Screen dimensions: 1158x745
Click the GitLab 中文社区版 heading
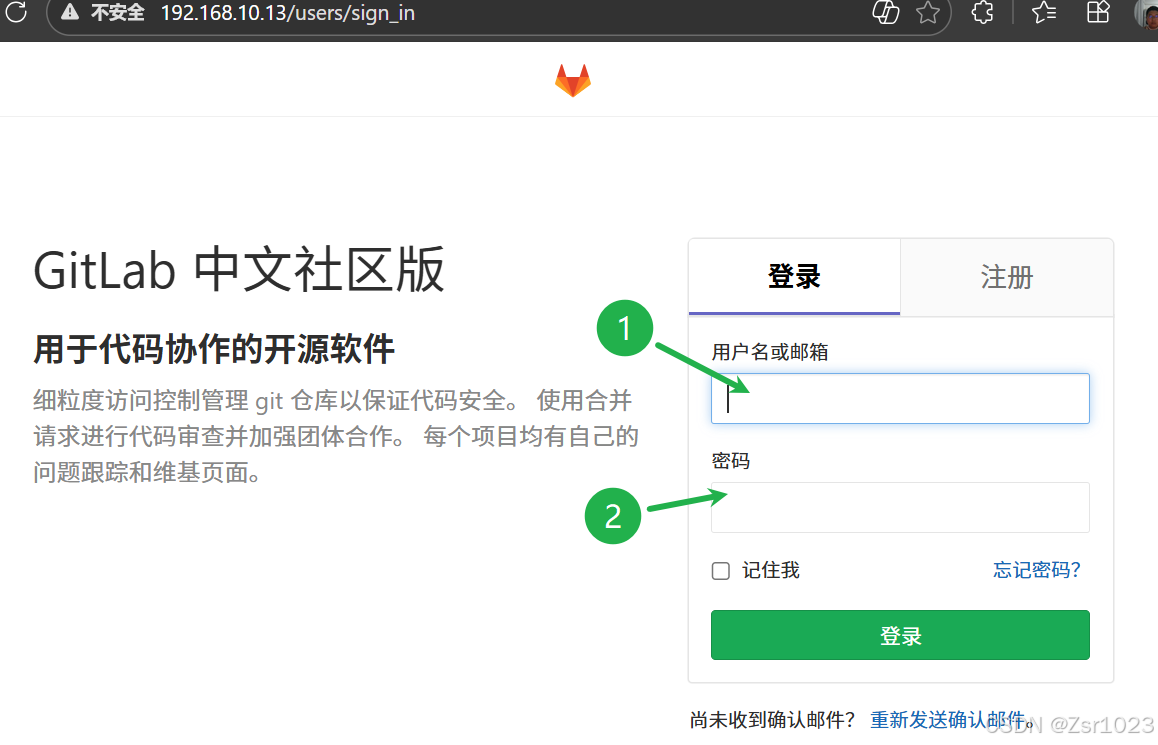[239, 270]
